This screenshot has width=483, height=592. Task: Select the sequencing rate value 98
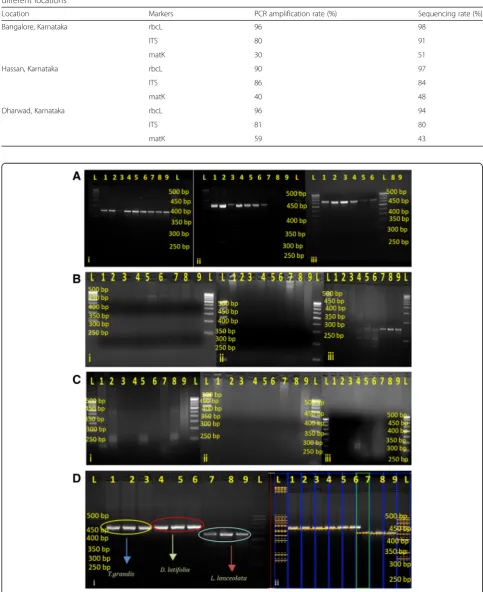(422, 27)
